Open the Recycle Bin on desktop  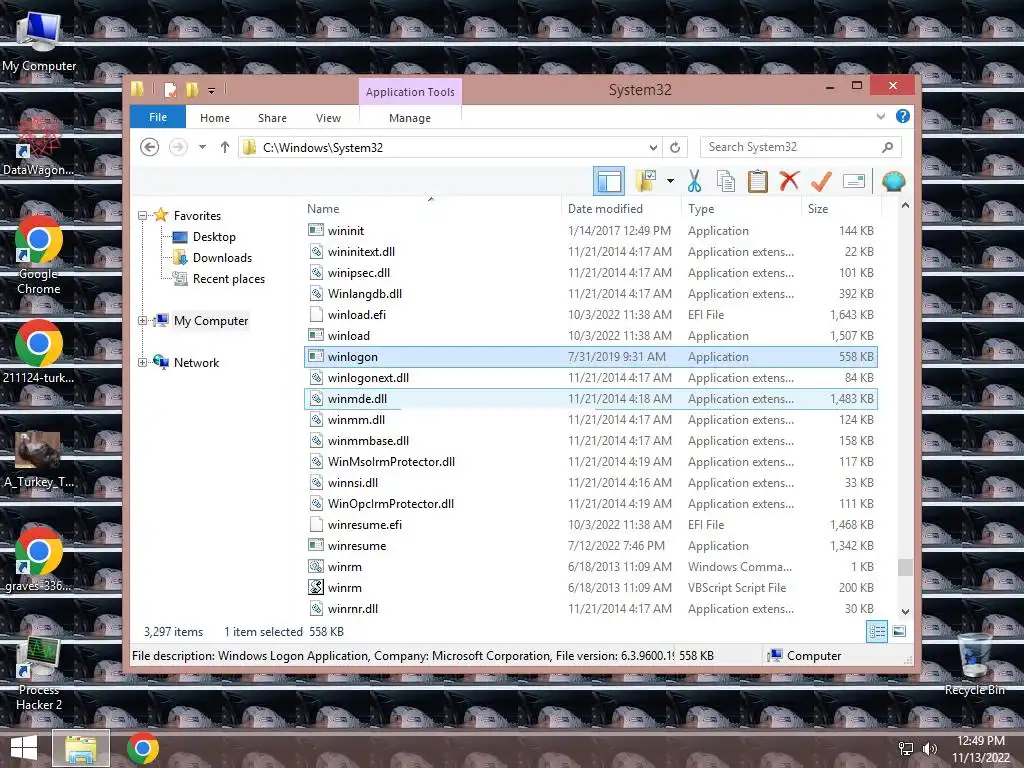pyautogui.click(x=974, y=664)
